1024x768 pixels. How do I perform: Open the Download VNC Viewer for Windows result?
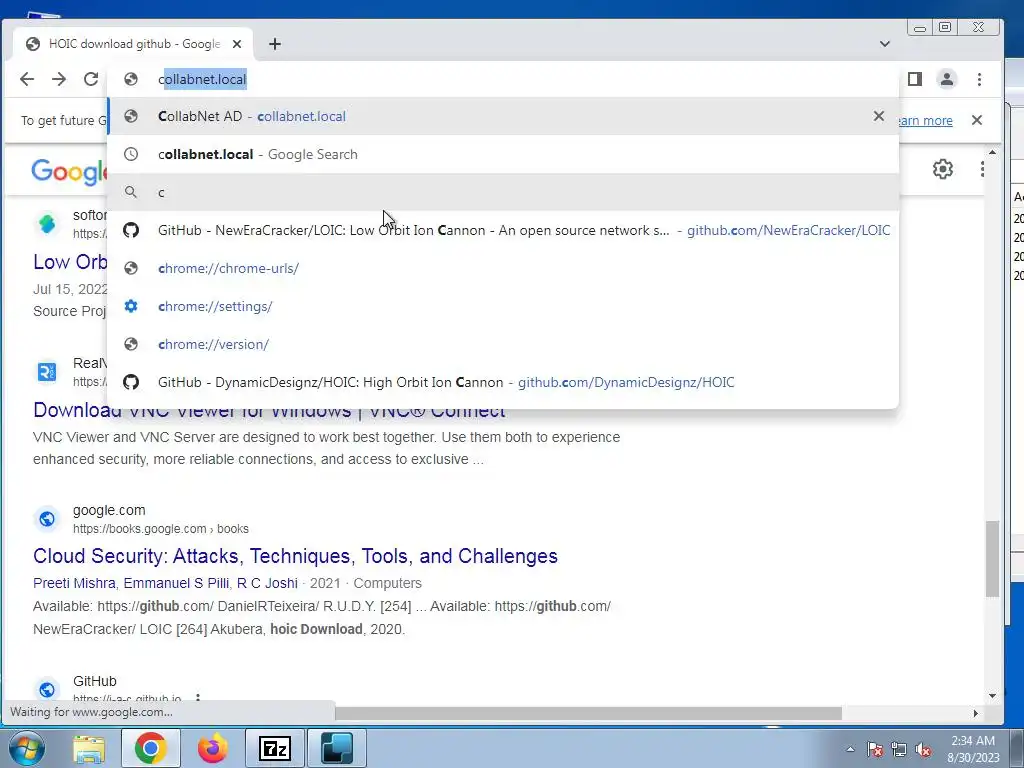tap(269, 410)
